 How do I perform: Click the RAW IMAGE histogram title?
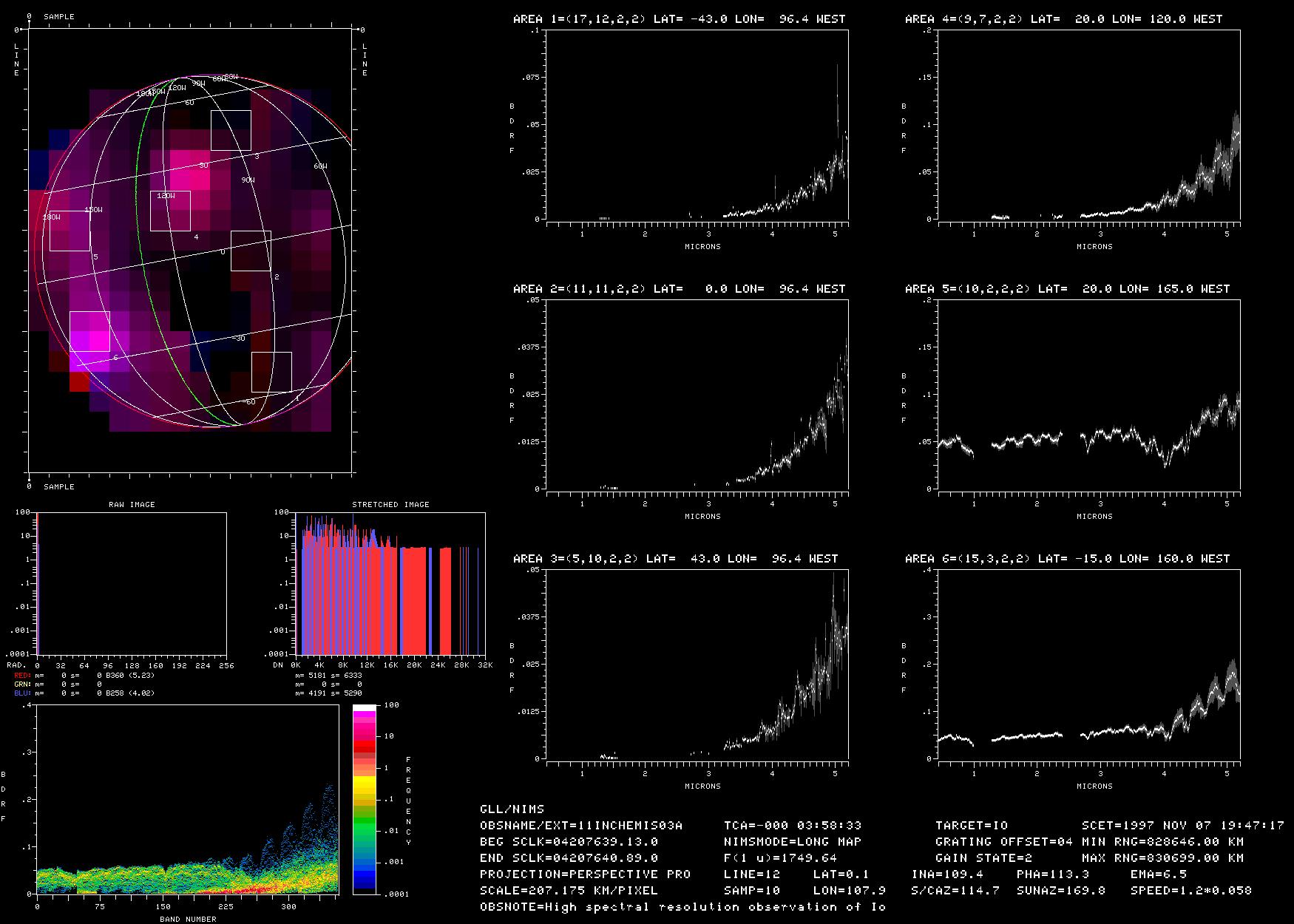tap(132, 505)
